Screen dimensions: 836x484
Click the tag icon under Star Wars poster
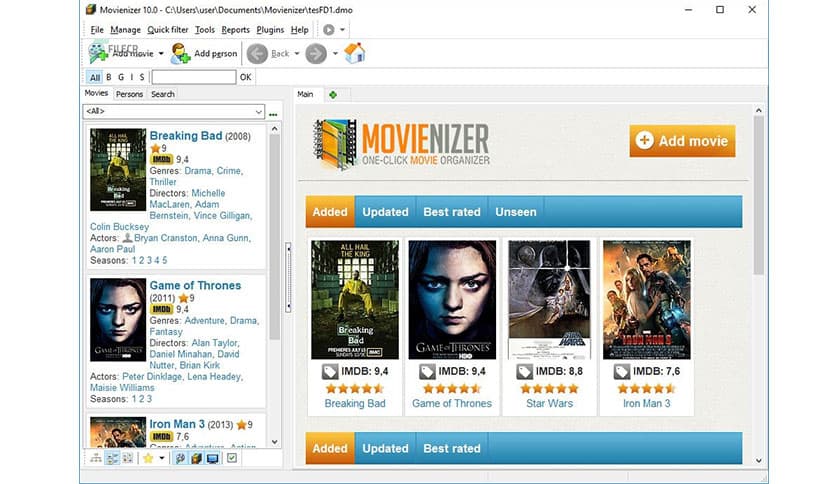525,372
